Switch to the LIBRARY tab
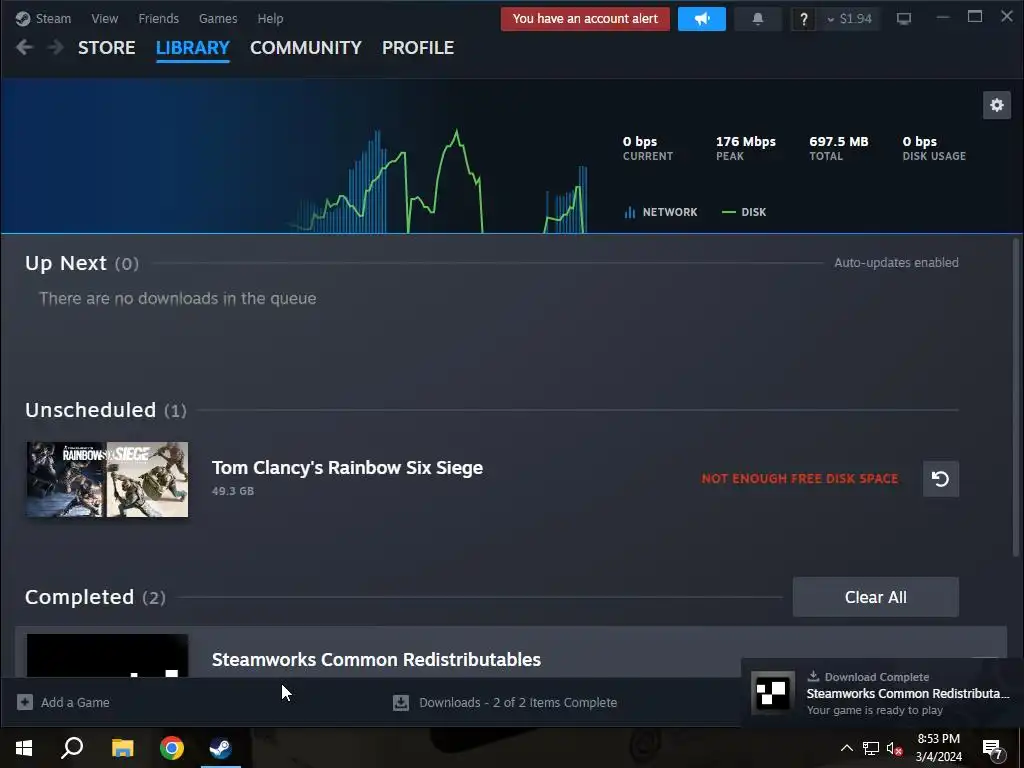 (x=193, y=48)
